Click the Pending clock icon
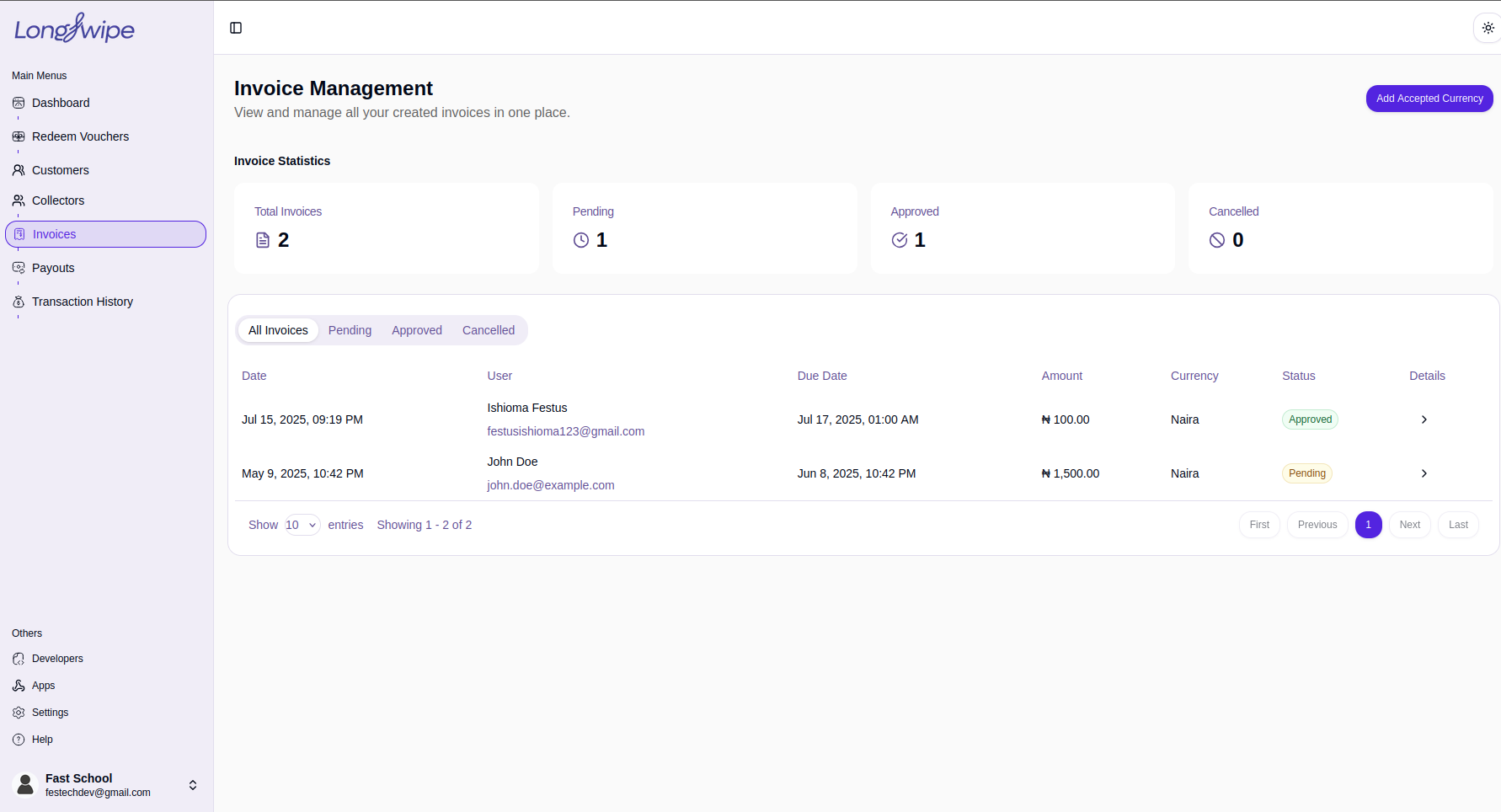Screen dimensions: 1501x812 (x=581, y=240)
